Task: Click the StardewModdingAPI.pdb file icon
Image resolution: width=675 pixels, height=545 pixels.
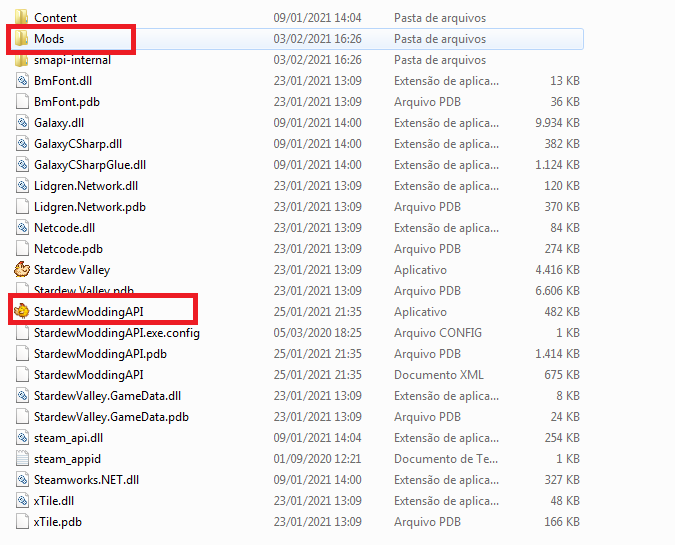Action: (22, 353)
